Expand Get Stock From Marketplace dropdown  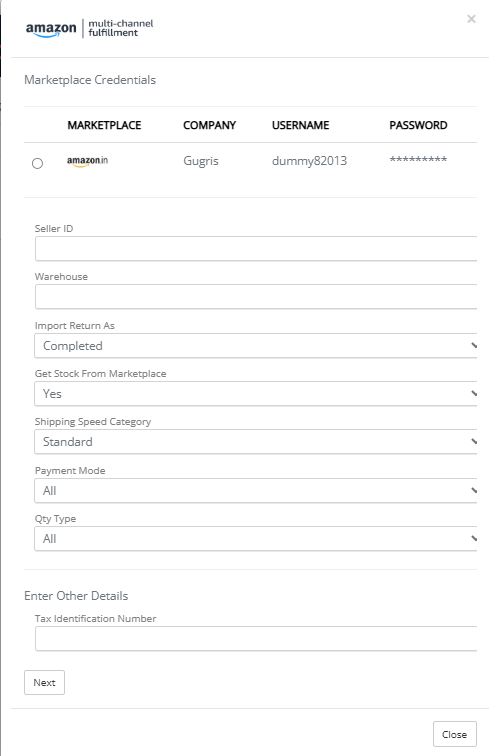256,393
